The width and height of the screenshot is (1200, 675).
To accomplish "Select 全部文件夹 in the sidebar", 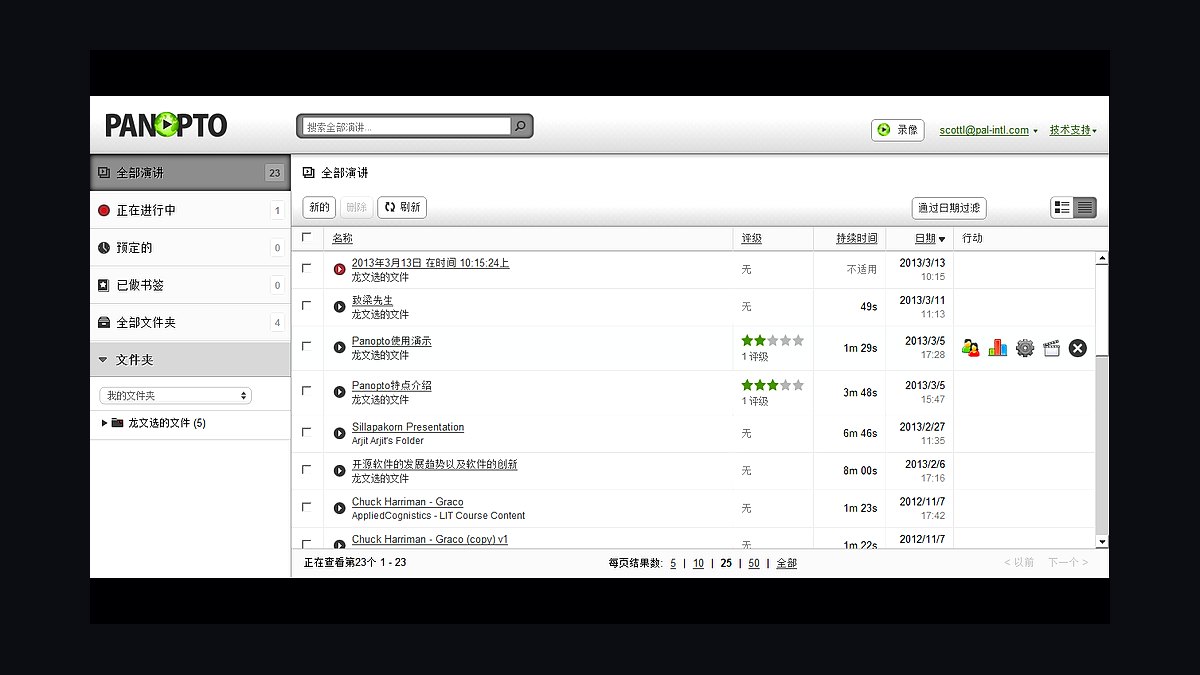I will (x=190, y=323).
